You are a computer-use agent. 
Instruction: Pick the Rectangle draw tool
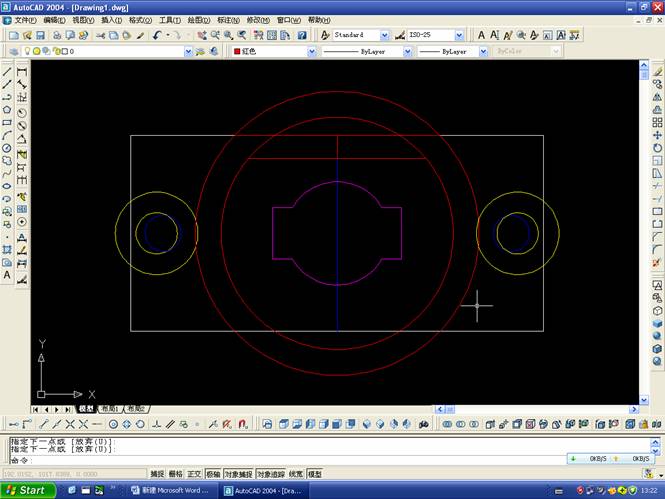click(x=7, y=123)
